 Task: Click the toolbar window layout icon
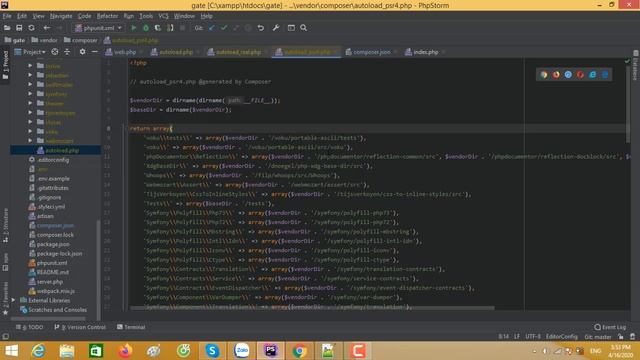[x=291, y=28]
